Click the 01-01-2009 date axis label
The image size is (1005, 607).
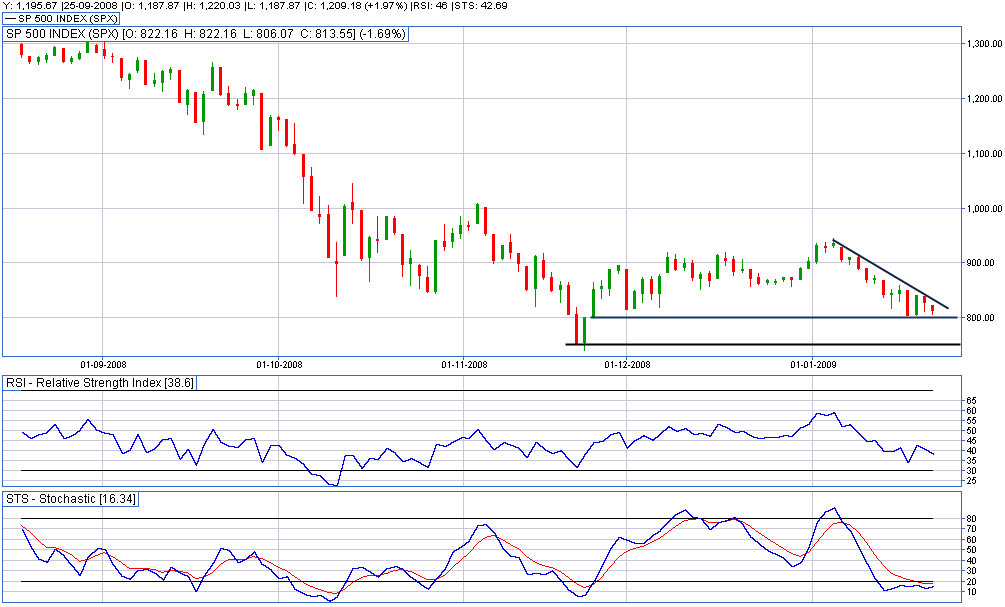(813, 364)
